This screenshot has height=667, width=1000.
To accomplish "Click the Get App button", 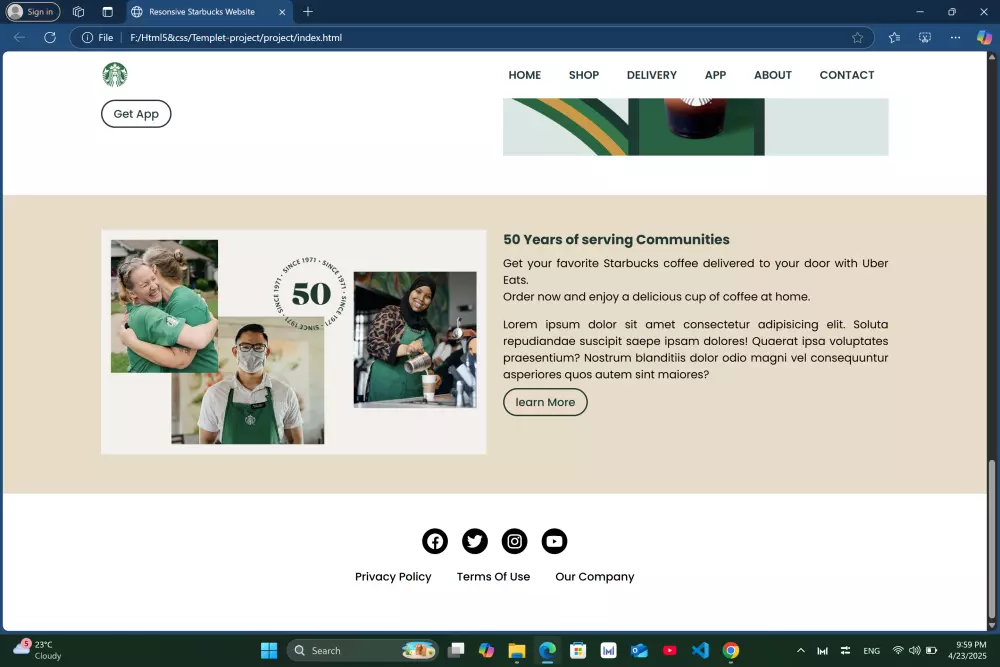I will click(x=136, y=114).
